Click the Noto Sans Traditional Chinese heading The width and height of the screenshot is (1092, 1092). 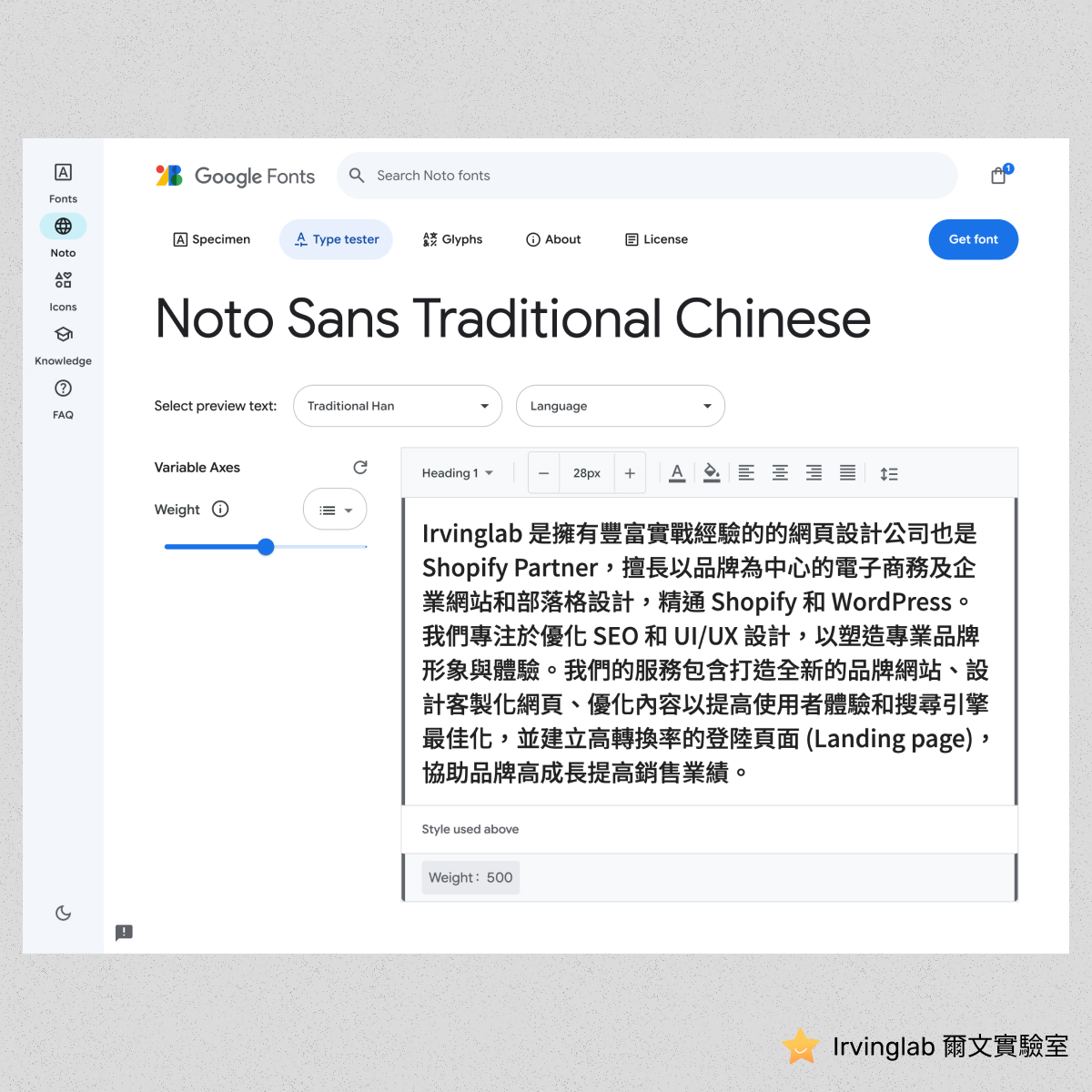(513, 319)
